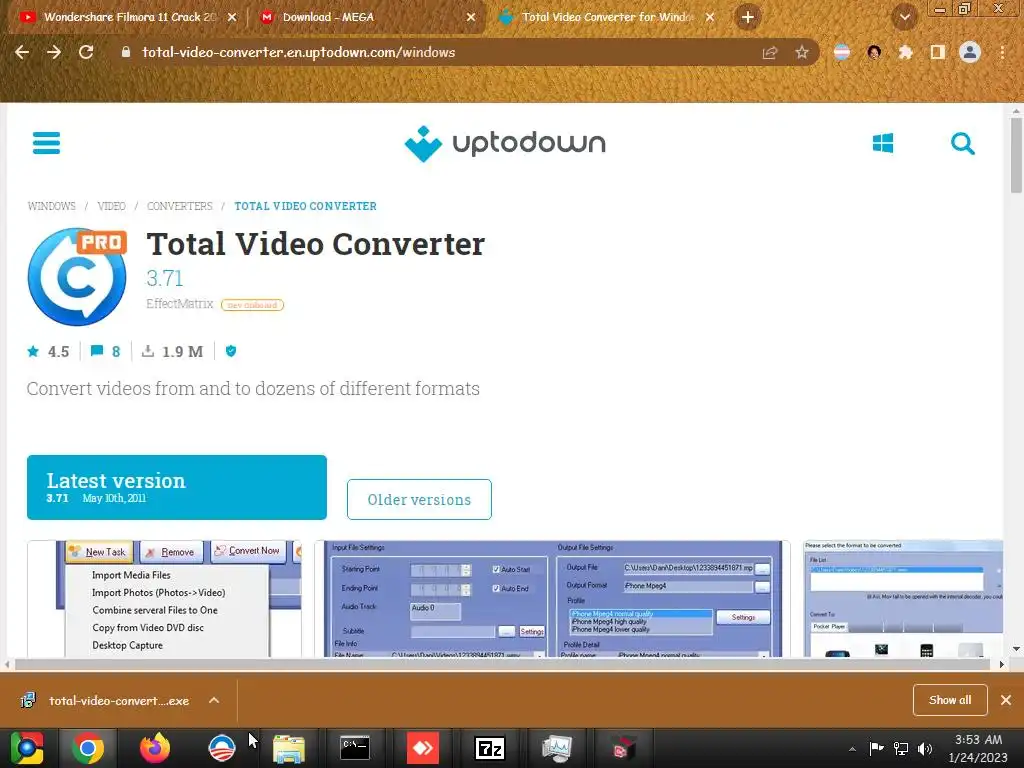Click the Start button on taskbar
Image resolution: width=1024 pixels, height=768 pixels.
[x=27, y=748]
